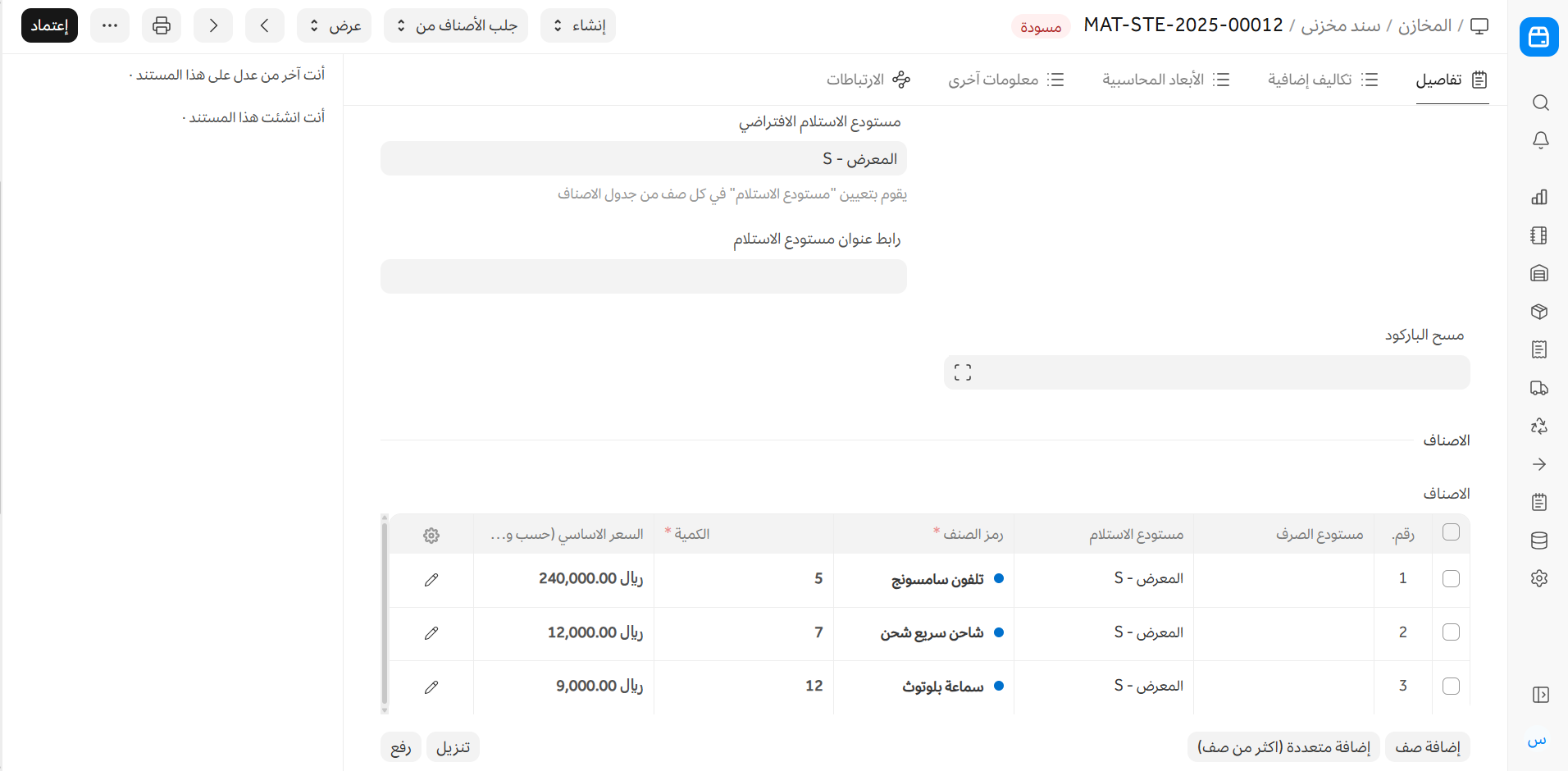Image resolution: width=1568 pixels, height=771 pixels.
Task: Open the notifications bell icon
Action: pyautogui.click(x=1540, y=140)
